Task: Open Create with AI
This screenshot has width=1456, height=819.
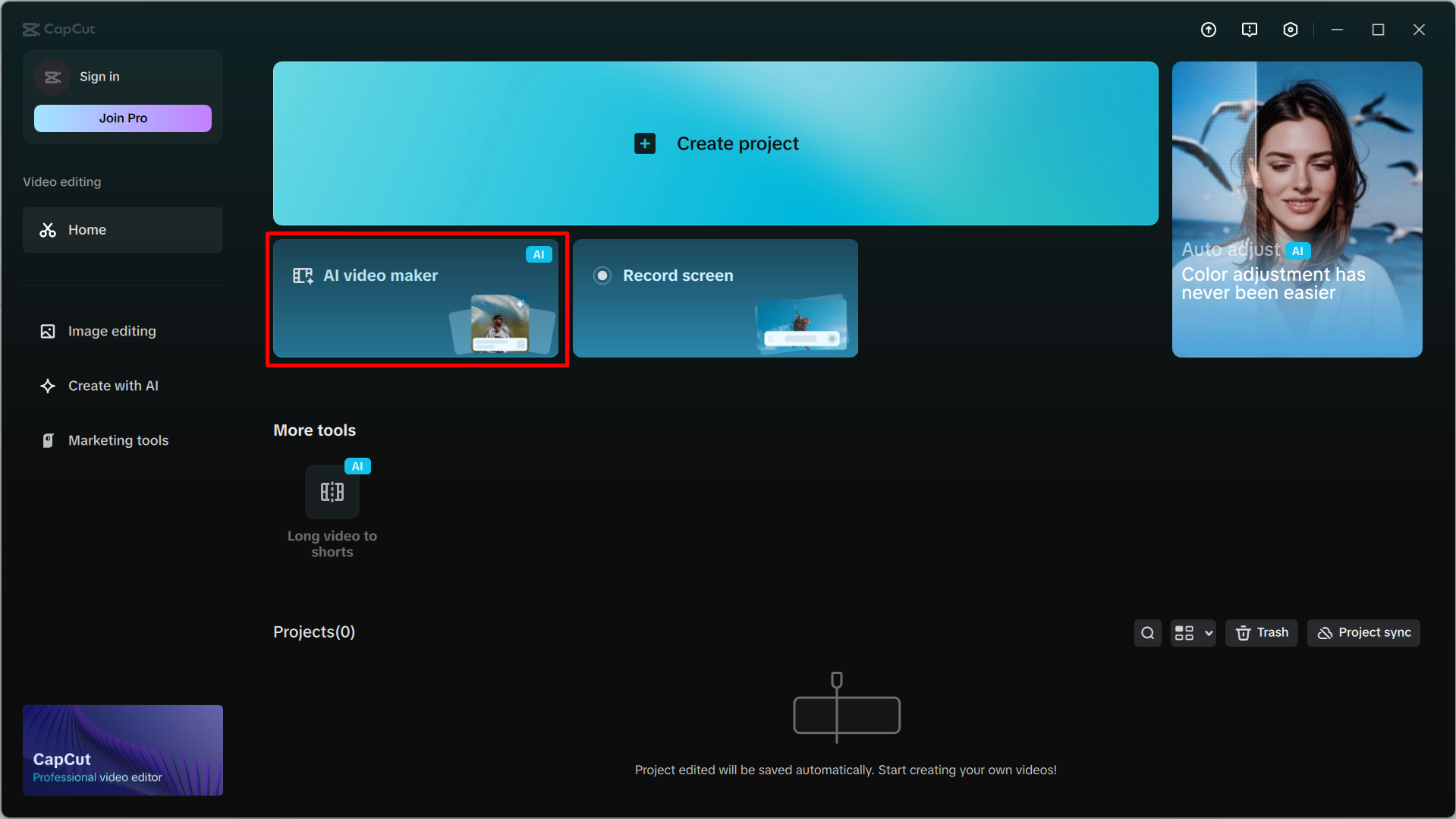Action: [x=112, y=386]
